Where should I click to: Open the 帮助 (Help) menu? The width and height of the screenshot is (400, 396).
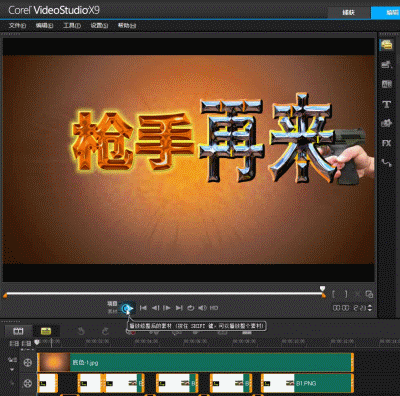(x=127, y=25)
